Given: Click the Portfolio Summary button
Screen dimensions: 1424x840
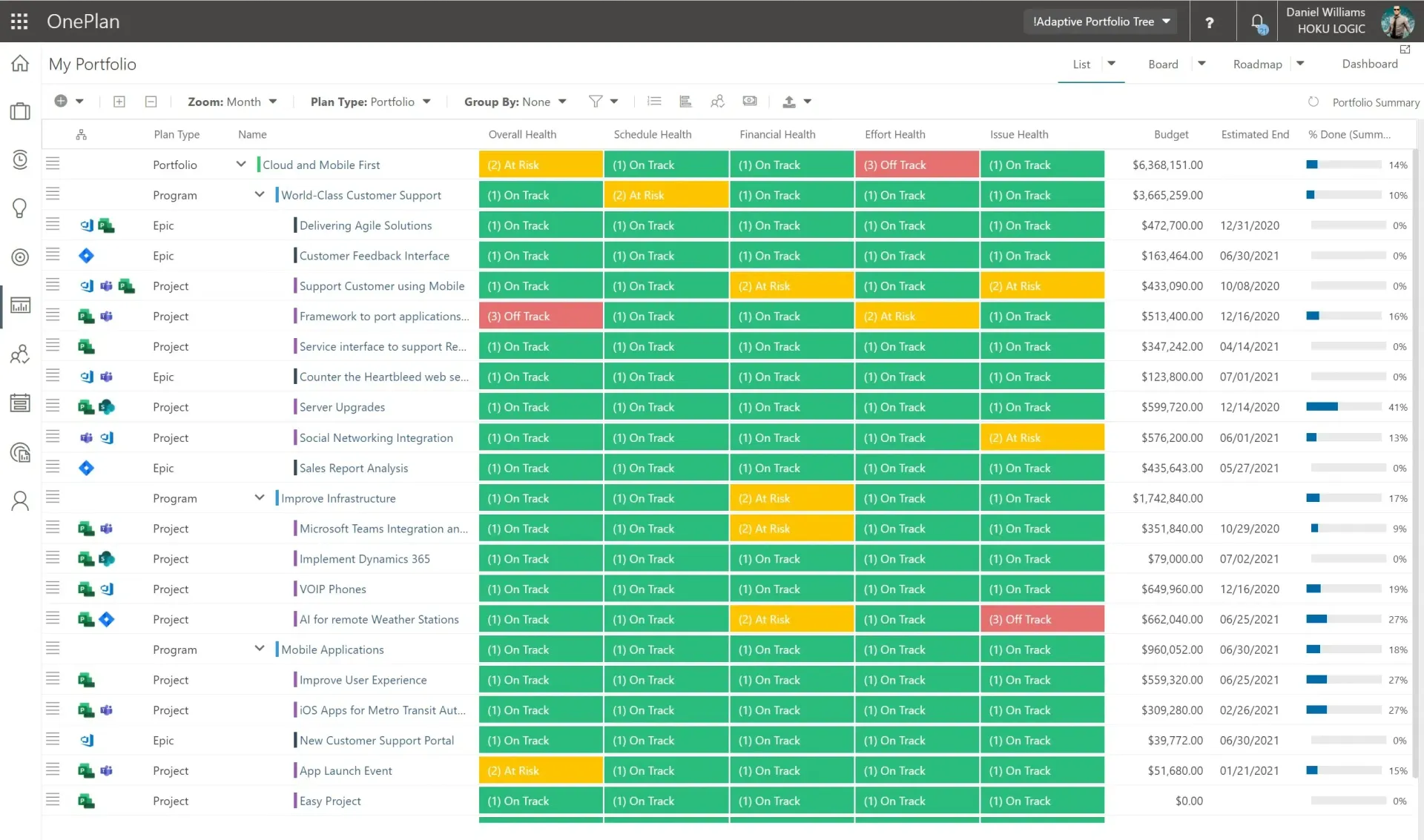Looking at the screenshot, I should [x=1375, y=102].
